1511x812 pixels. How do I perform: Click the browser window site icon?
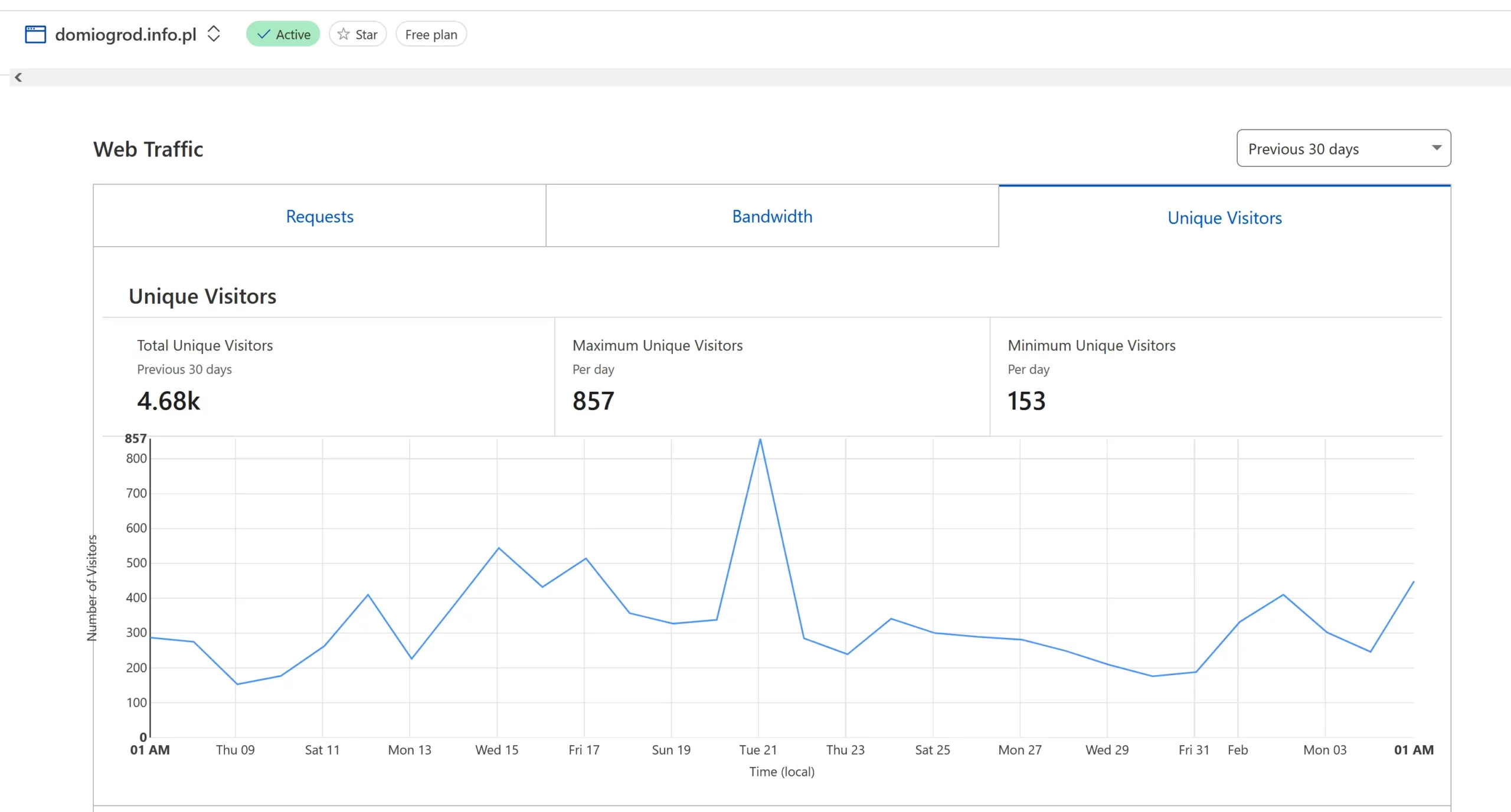[x=35, y=34]
